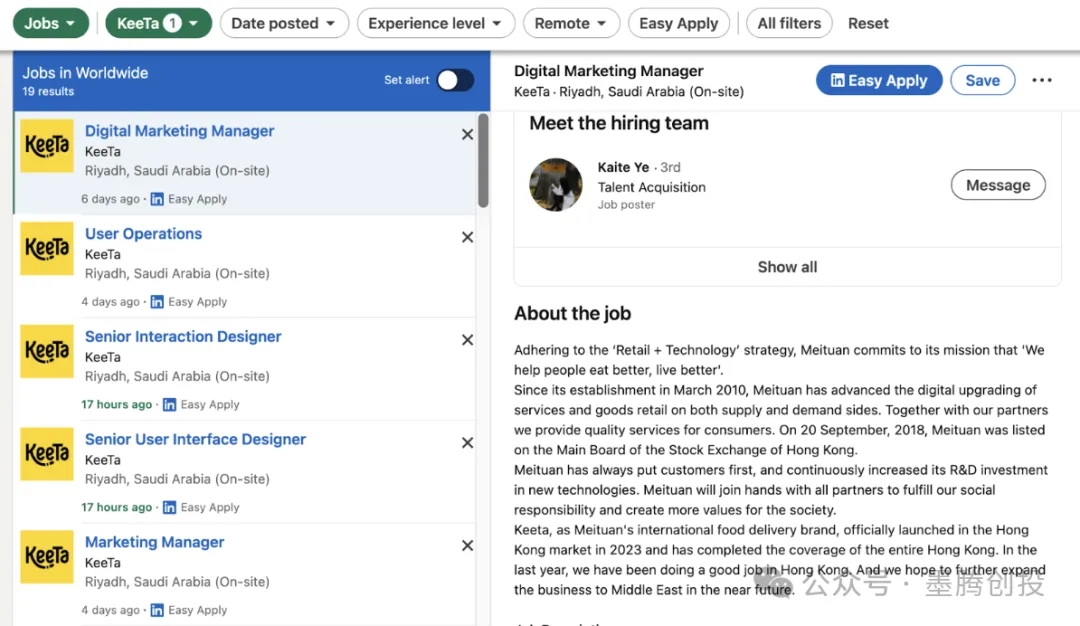Expand the Jobs search type dropdown
The height and width of the screenshot is (626, 1080).
[50, 23]
